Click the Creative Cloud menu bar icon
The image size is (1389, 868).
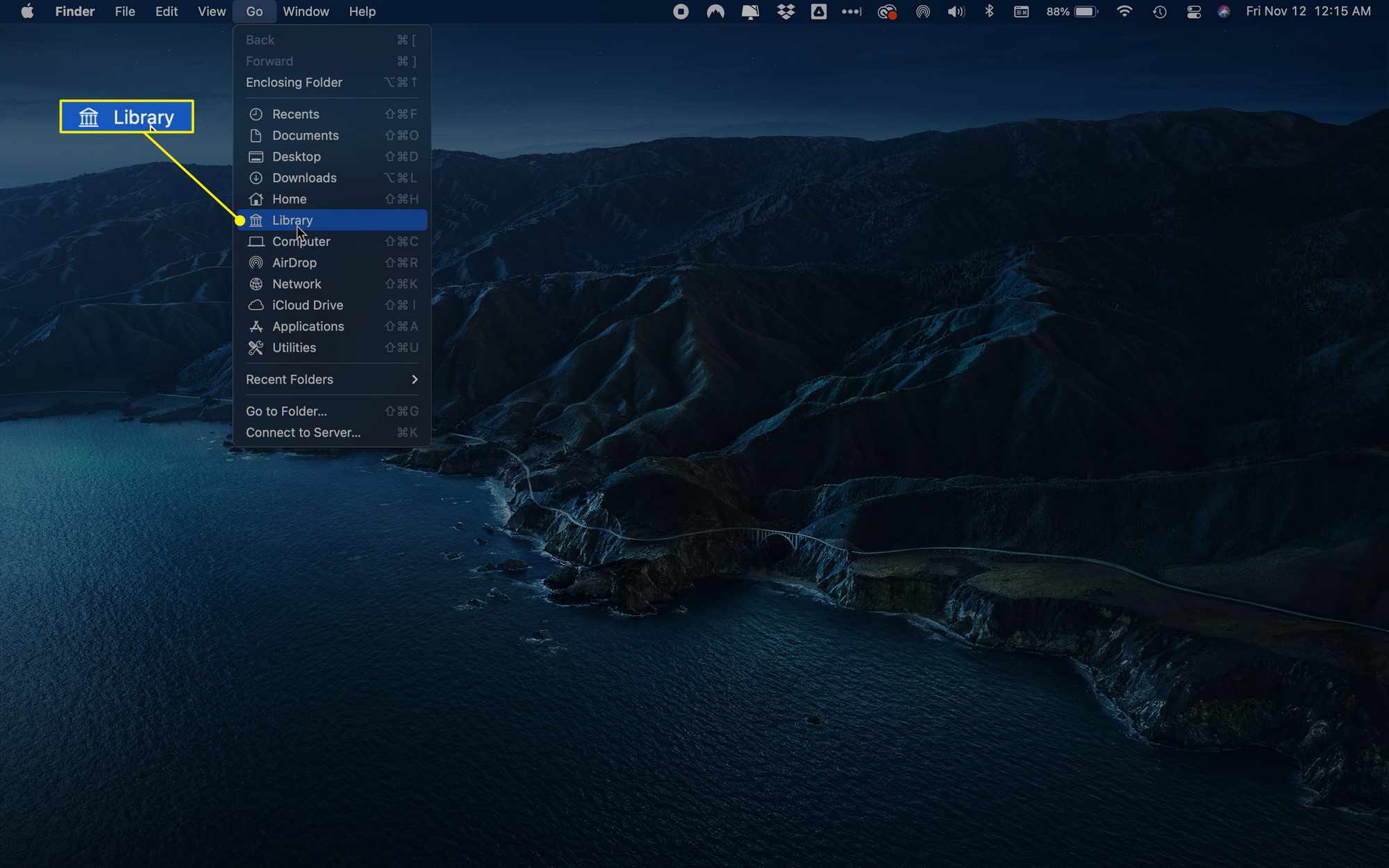point(887,12)
